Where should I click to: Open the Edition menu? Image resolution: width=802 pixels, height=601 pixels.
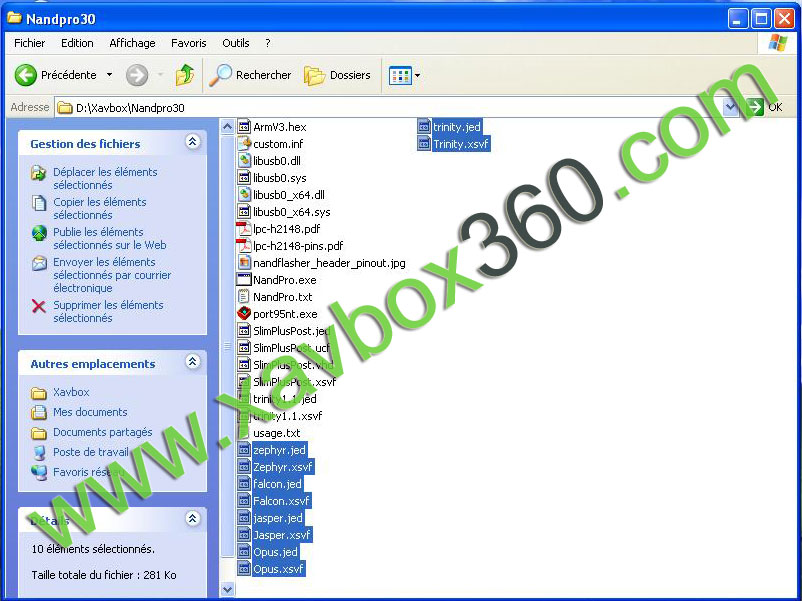pyautogui.click(x=77, y=43)
